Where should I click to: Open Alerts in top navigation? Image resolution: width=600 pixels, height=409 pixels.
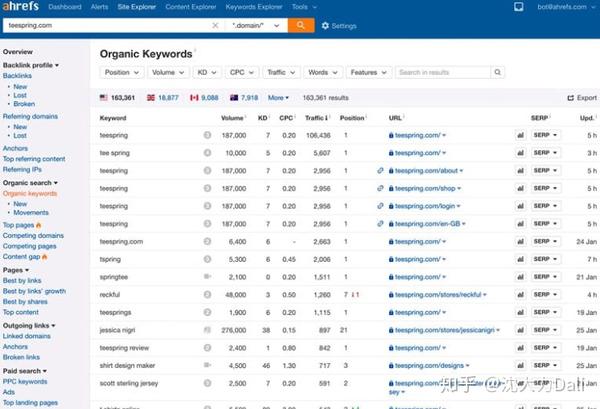[99, 7]
